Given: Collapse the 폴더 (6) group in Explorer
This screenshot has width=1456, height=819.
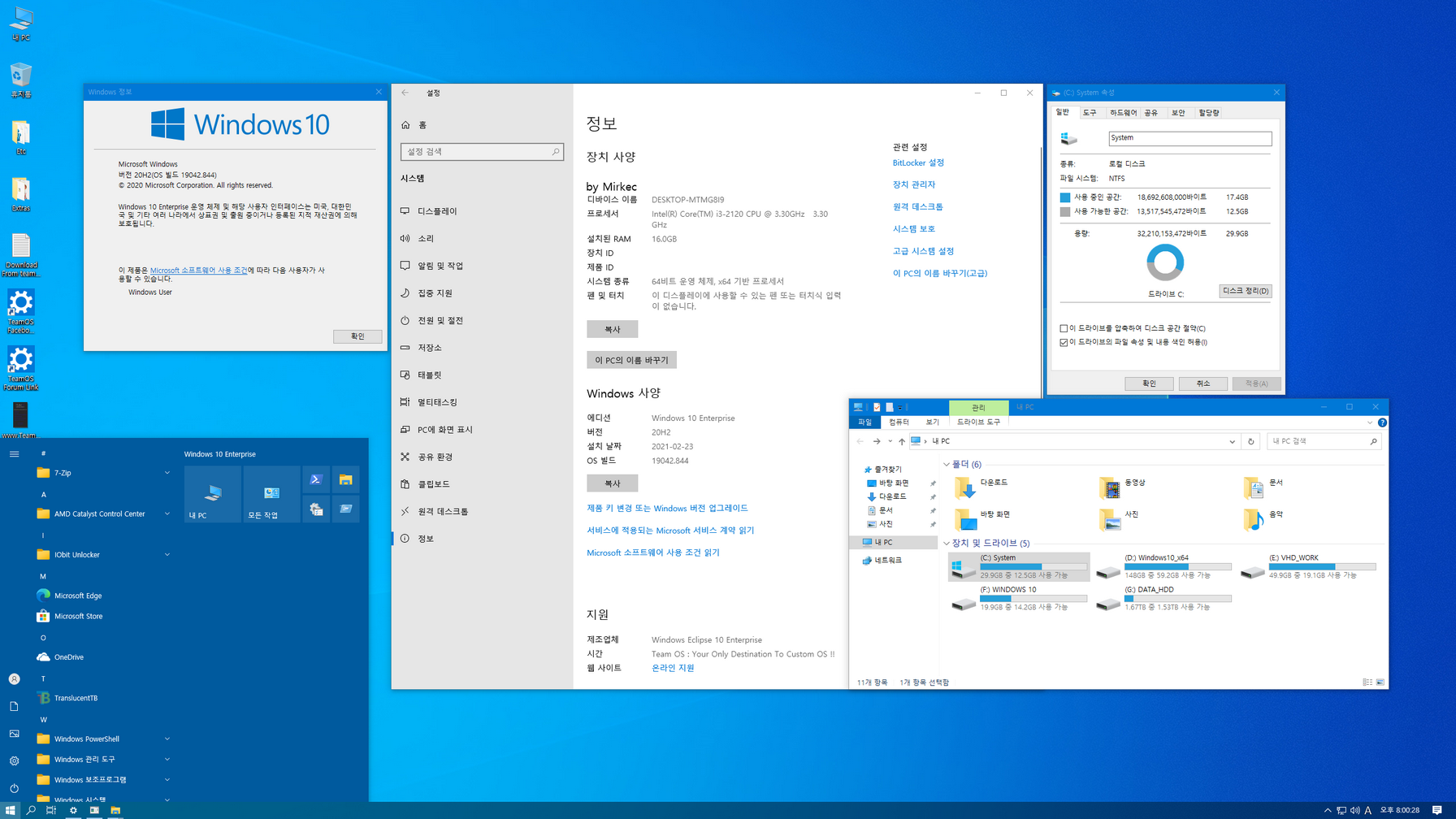Looking at the screenshot, I should point(947,464).
